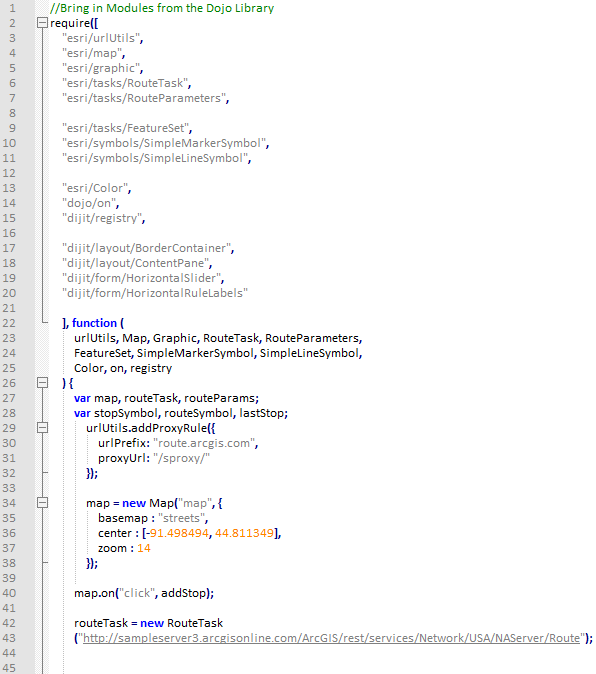
Task: Click the "esri/symbols/SimpleLineSymbol" string
Action: point(155,158)
